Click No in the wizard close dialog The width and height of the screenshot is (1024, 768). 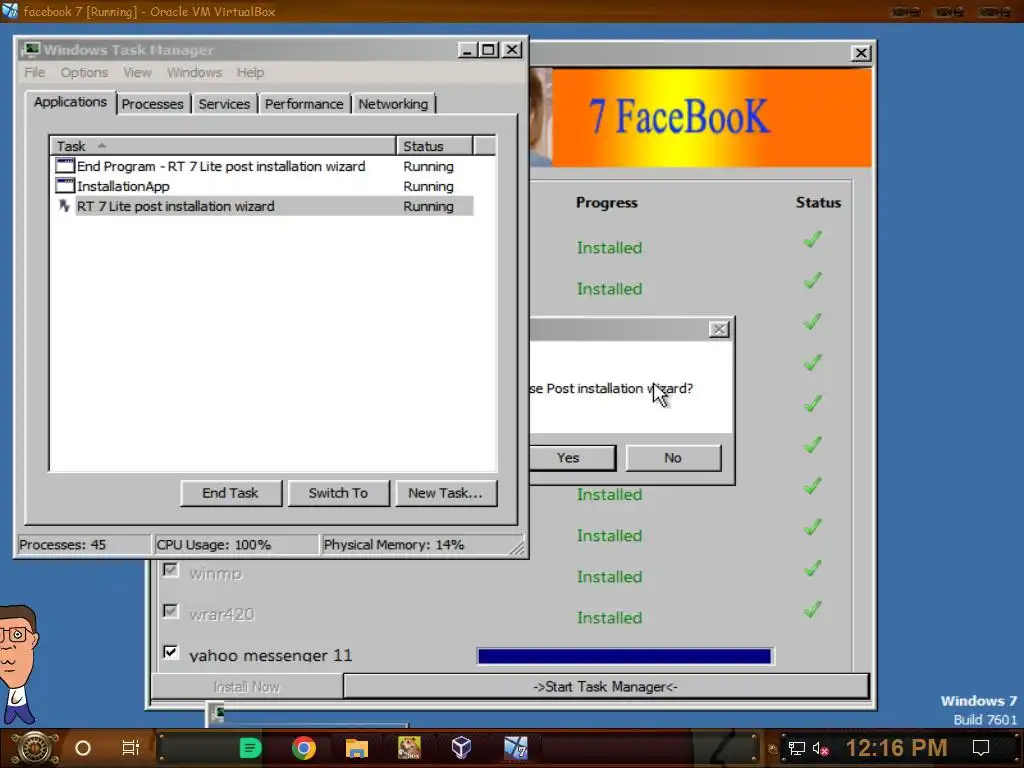coord(673,458)
